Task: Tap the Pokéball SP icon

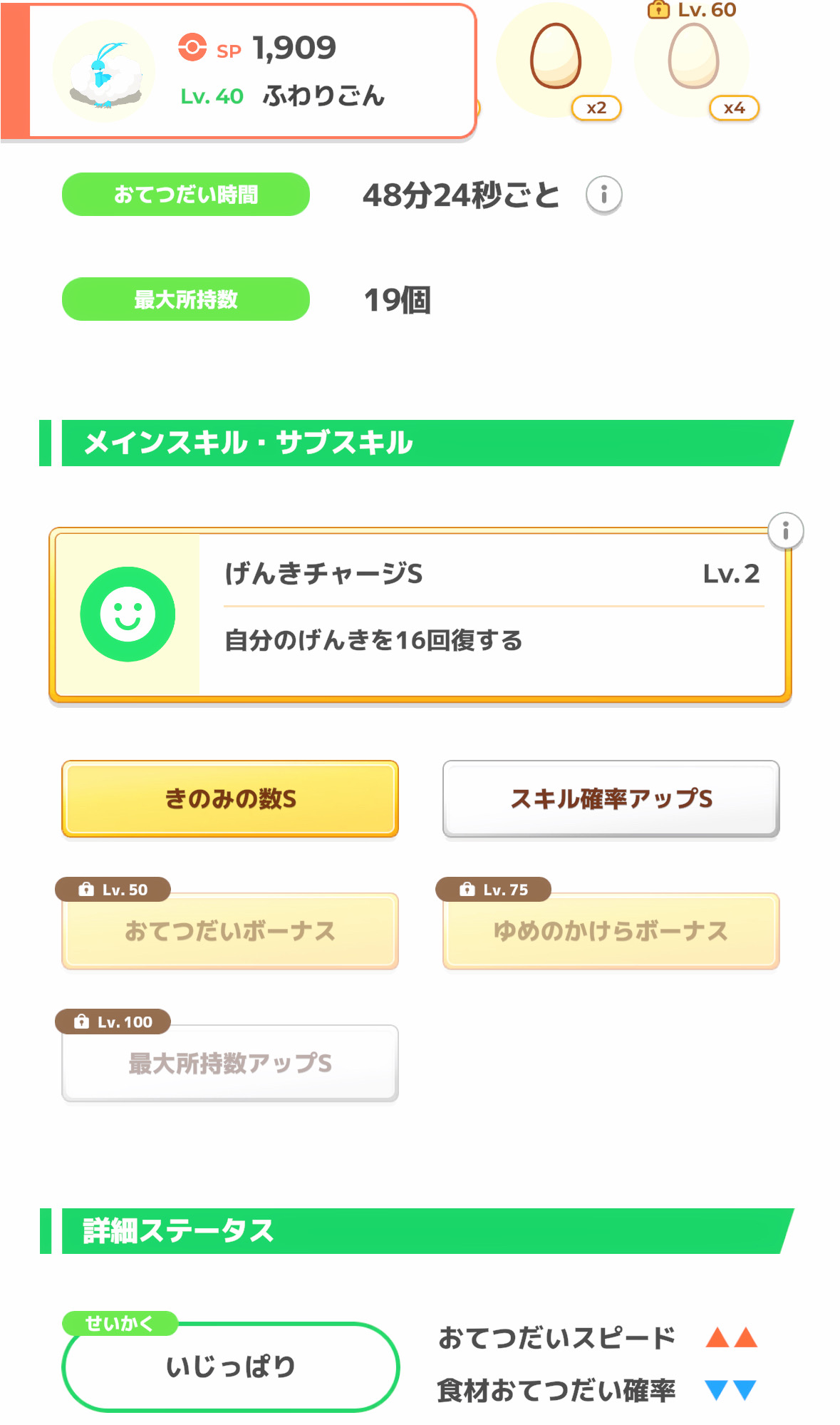Action: (x=192, y=48)
